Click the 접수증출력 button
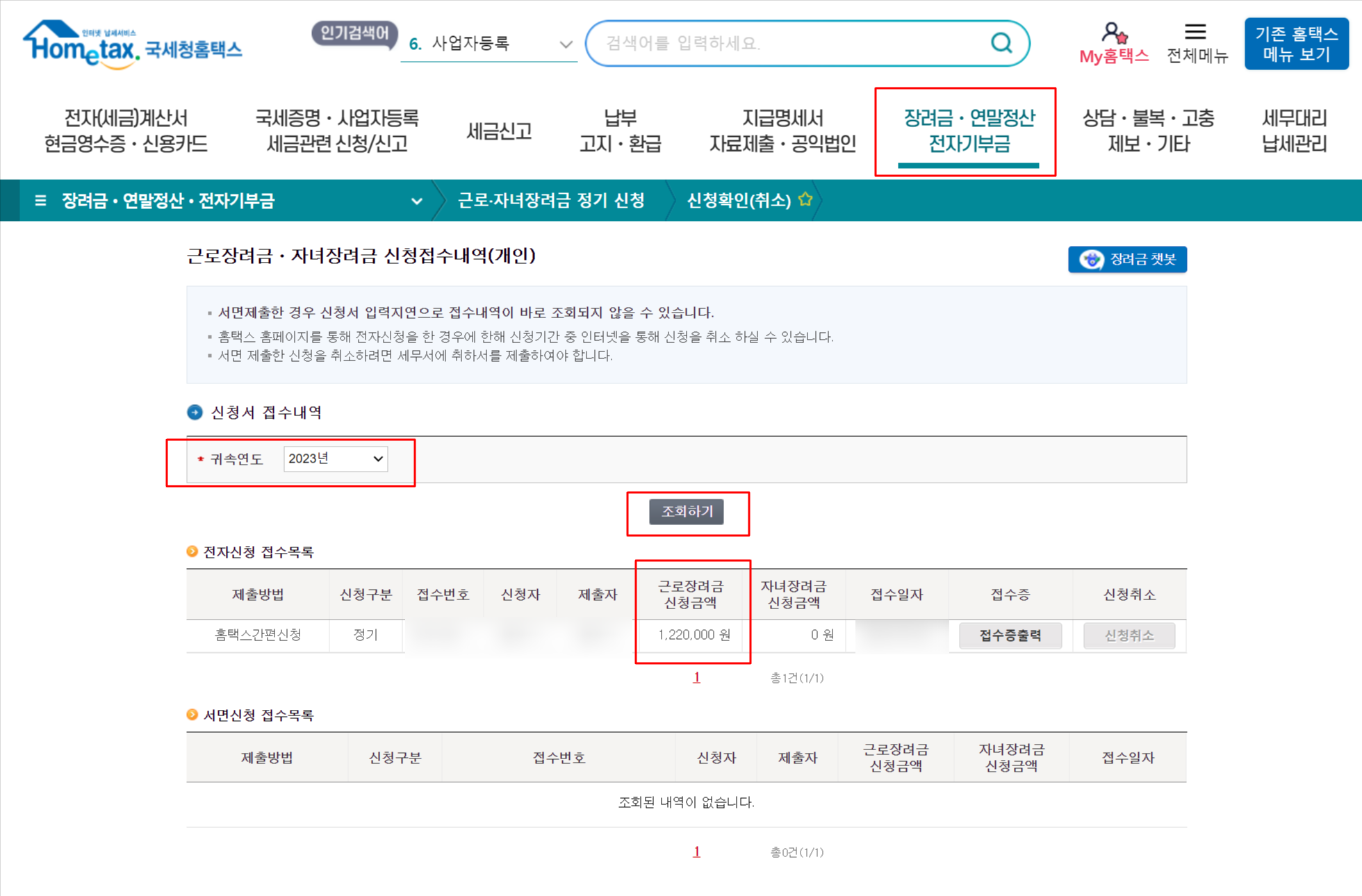 (x=1010, y=635)
